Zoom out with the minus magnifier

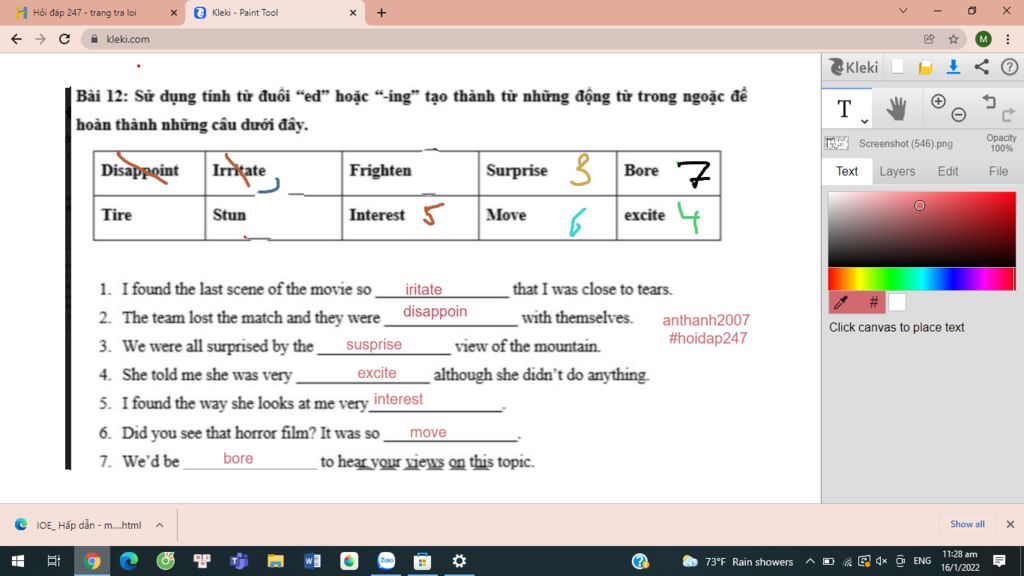click(958, 115)
